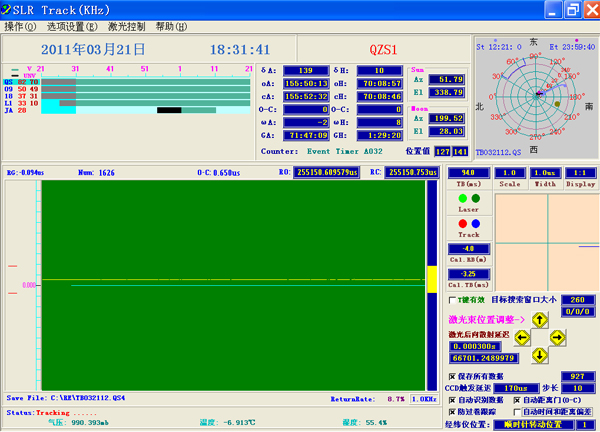The height and width of the screenshot is (432, 600).
Task: Click the 927 value field
Action: click(x=578, y=377)
